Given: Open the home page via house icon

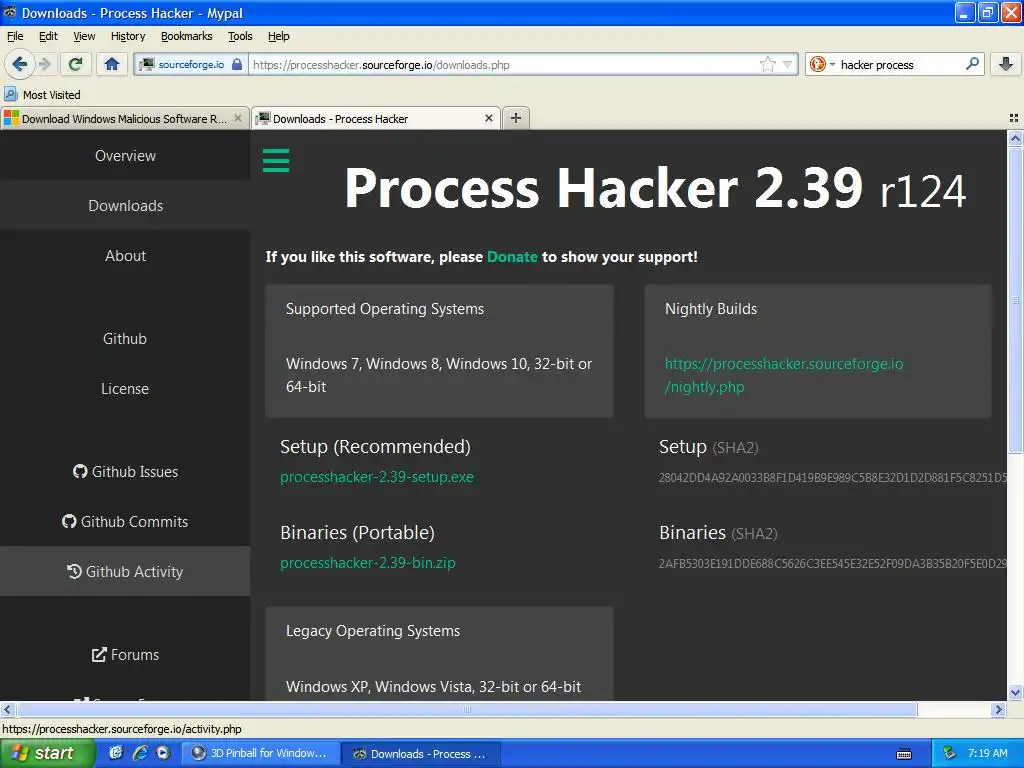Looking at the screenshot, I should point(112,64).
